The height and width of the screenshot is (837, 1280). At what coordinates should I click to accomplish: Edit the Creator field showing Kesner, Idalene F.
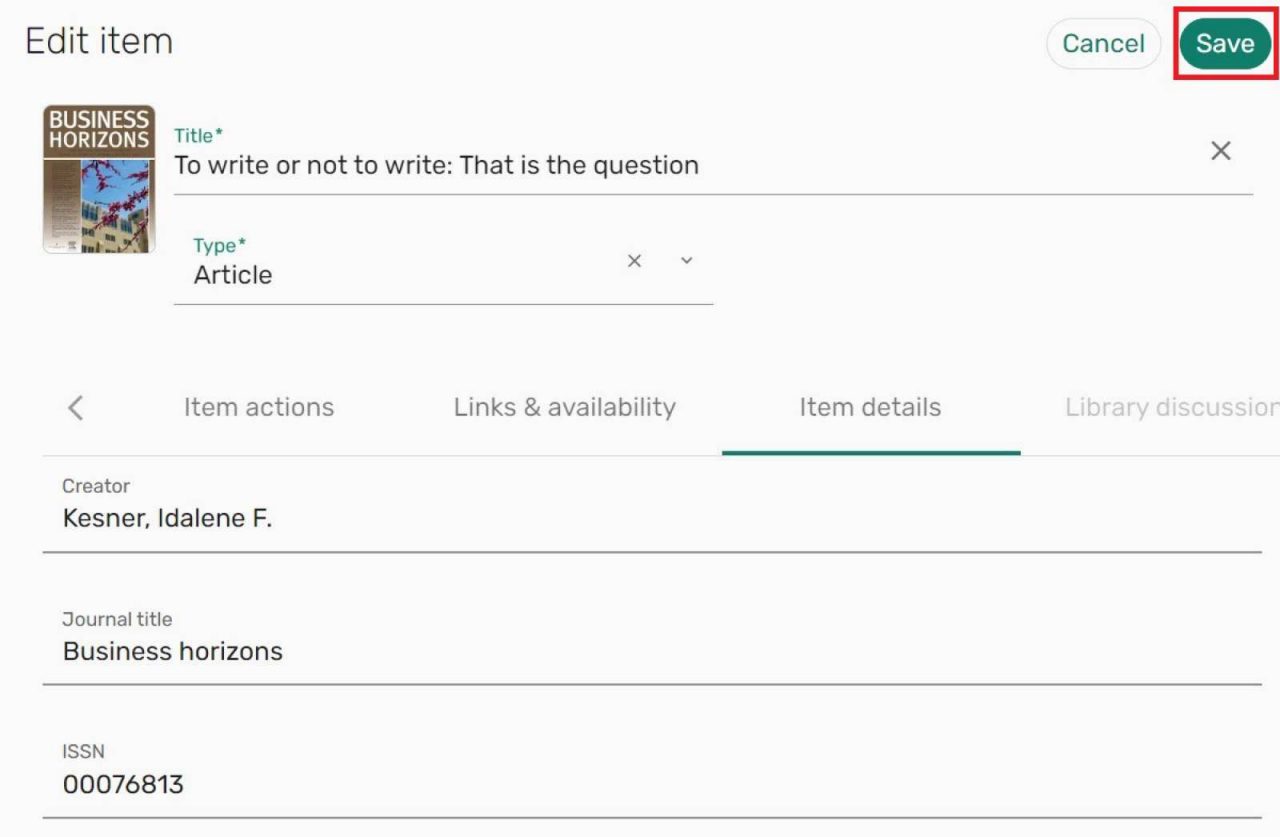tap(169, 518)
